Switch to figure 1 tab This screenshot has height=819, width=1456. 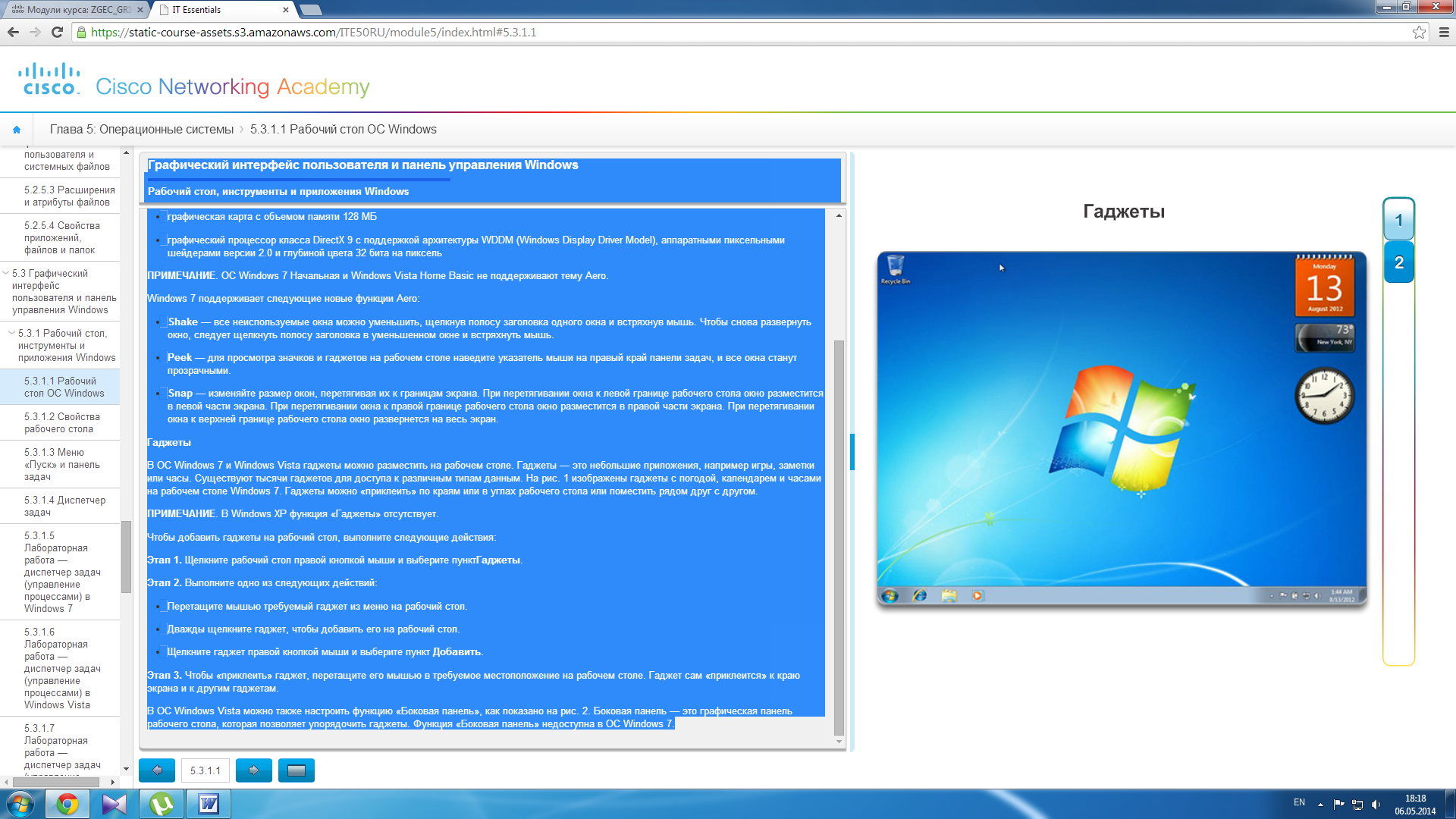tap(1399, 221)
